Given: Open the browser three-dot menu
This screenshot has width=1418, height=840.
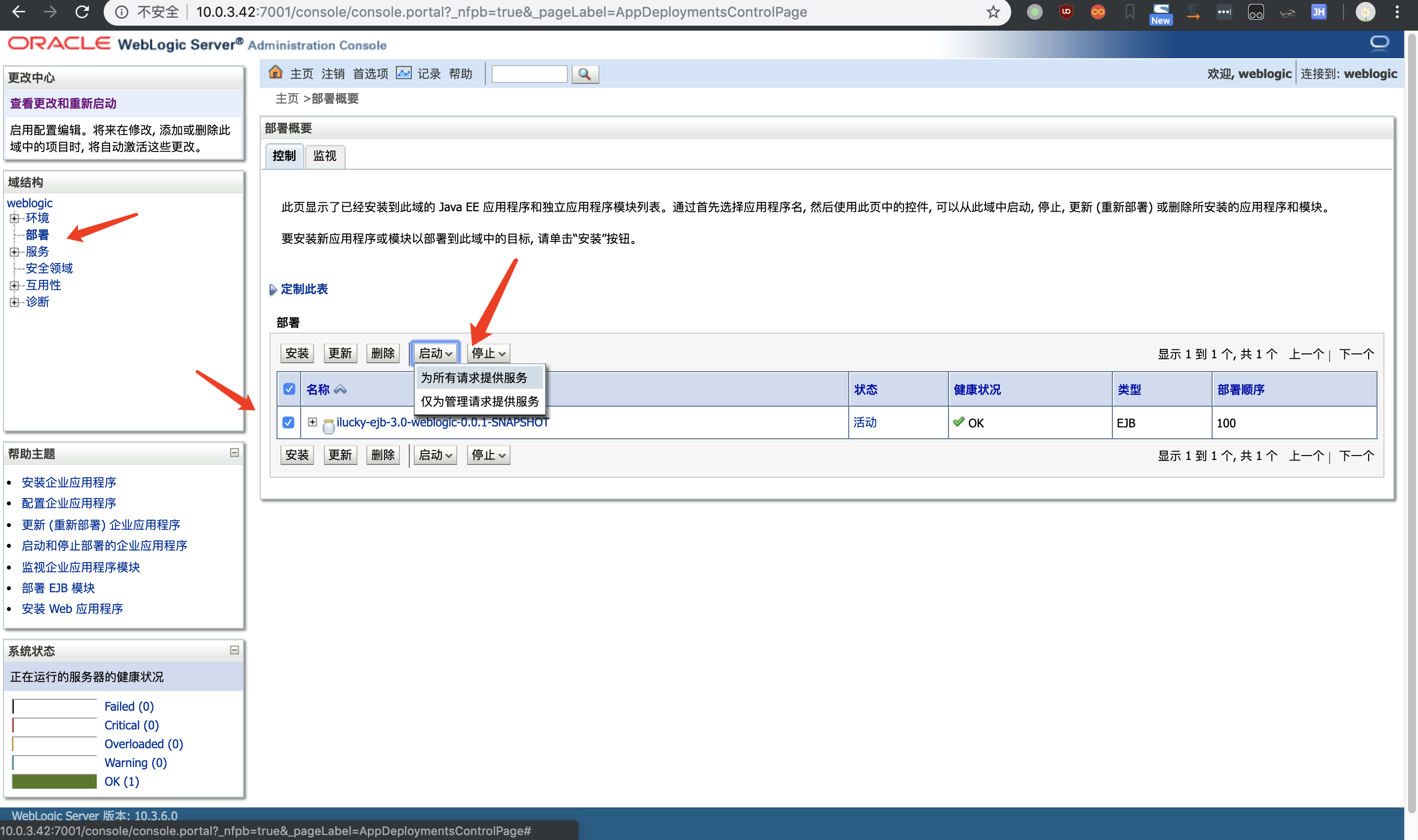Looking at the screenshot, I should [x=1397, y=12].
